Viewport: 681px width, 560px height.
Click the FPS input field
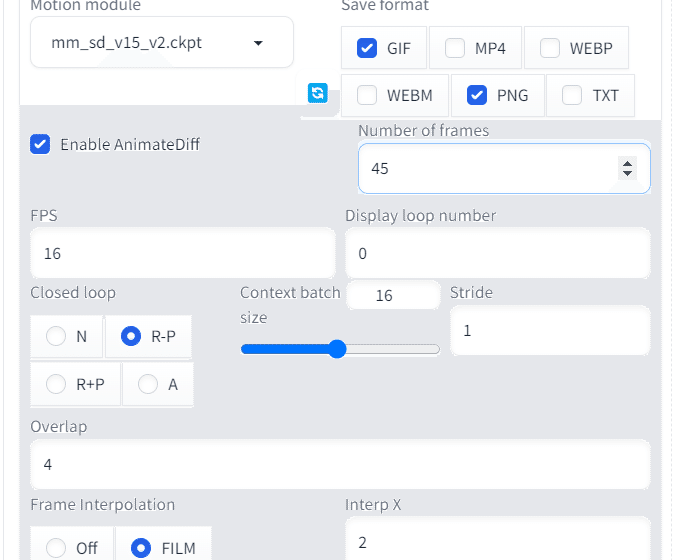[182, 254]
